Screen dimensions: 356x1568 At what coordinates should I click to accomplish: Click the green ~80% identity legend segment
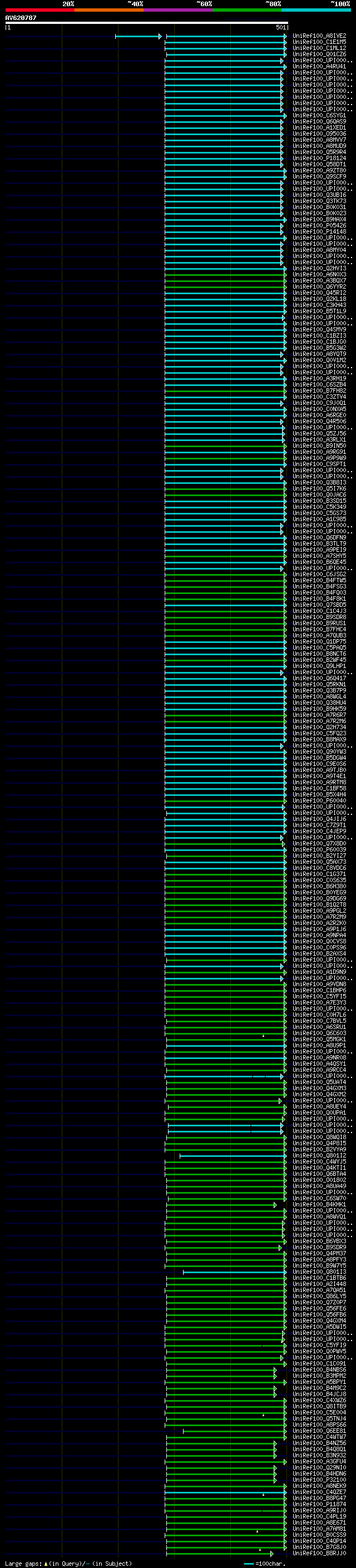click(247, 10)
